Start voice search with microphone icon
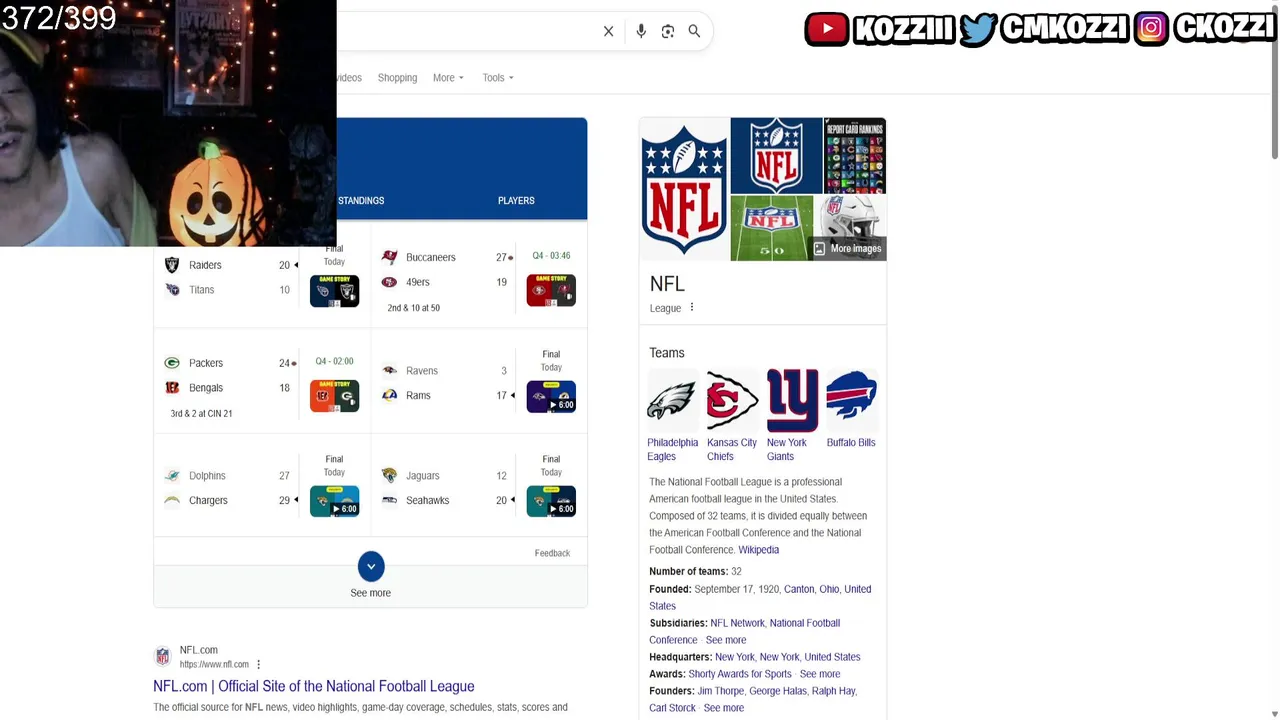Viewport: 1280px width, 720px height. (641, 31)
